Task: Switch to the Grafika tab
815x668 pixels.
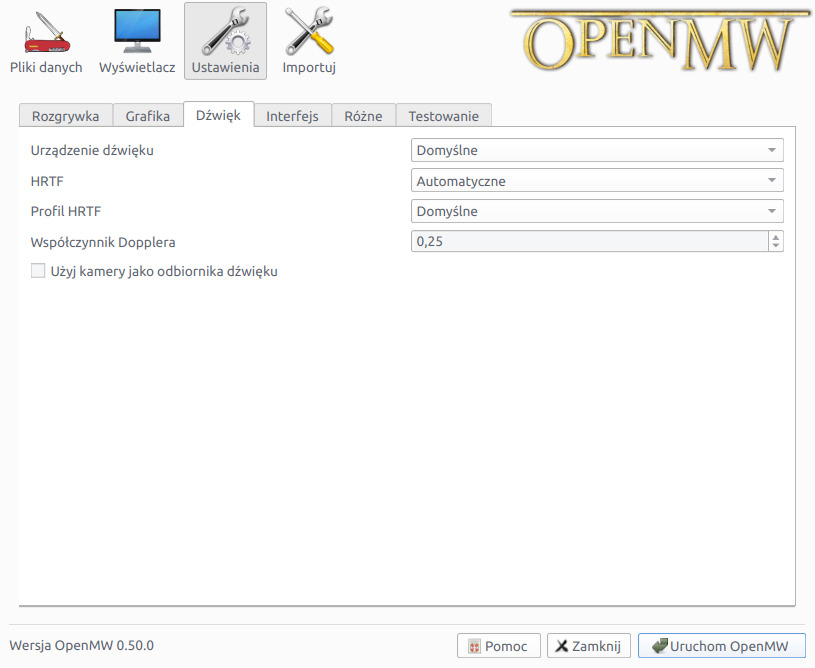Action: coord(148,116)
